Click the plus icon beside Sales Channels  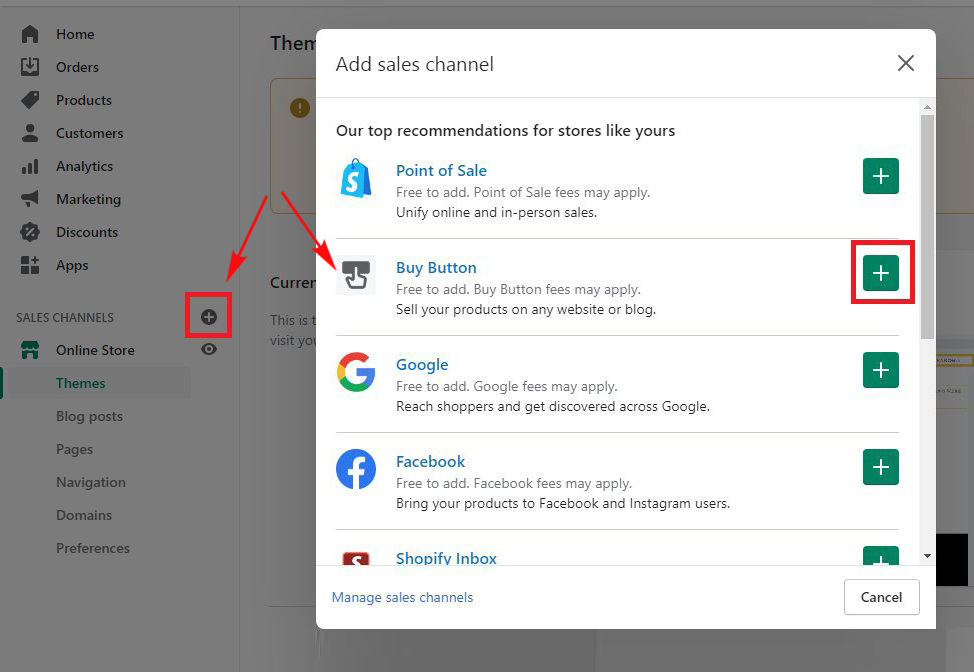pyautogui.click(x=209, y=317)
